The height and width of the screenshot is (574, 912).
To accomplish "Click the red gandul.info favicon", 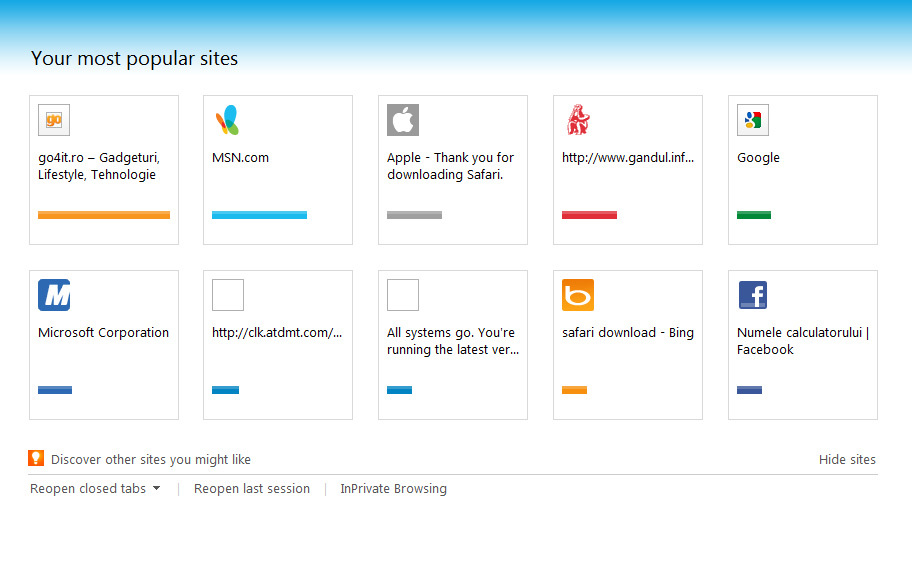I will (578, 120).
